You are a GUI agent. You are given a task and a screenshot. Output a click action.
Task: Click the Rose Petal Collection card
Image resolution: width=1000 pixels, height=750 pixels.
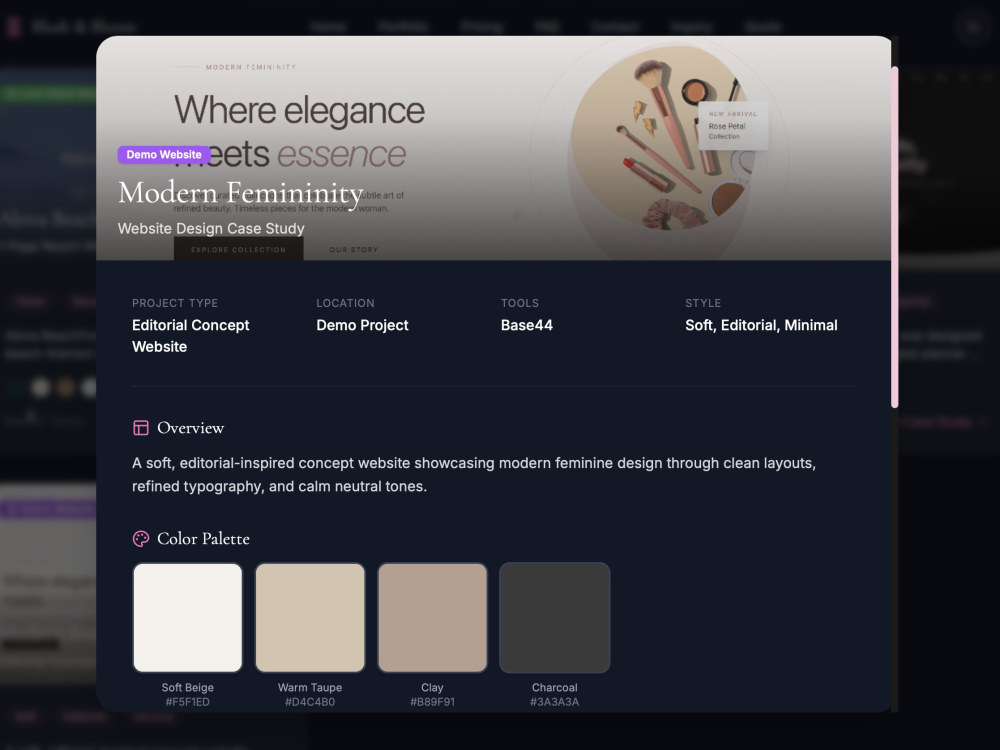pos(733,126)
